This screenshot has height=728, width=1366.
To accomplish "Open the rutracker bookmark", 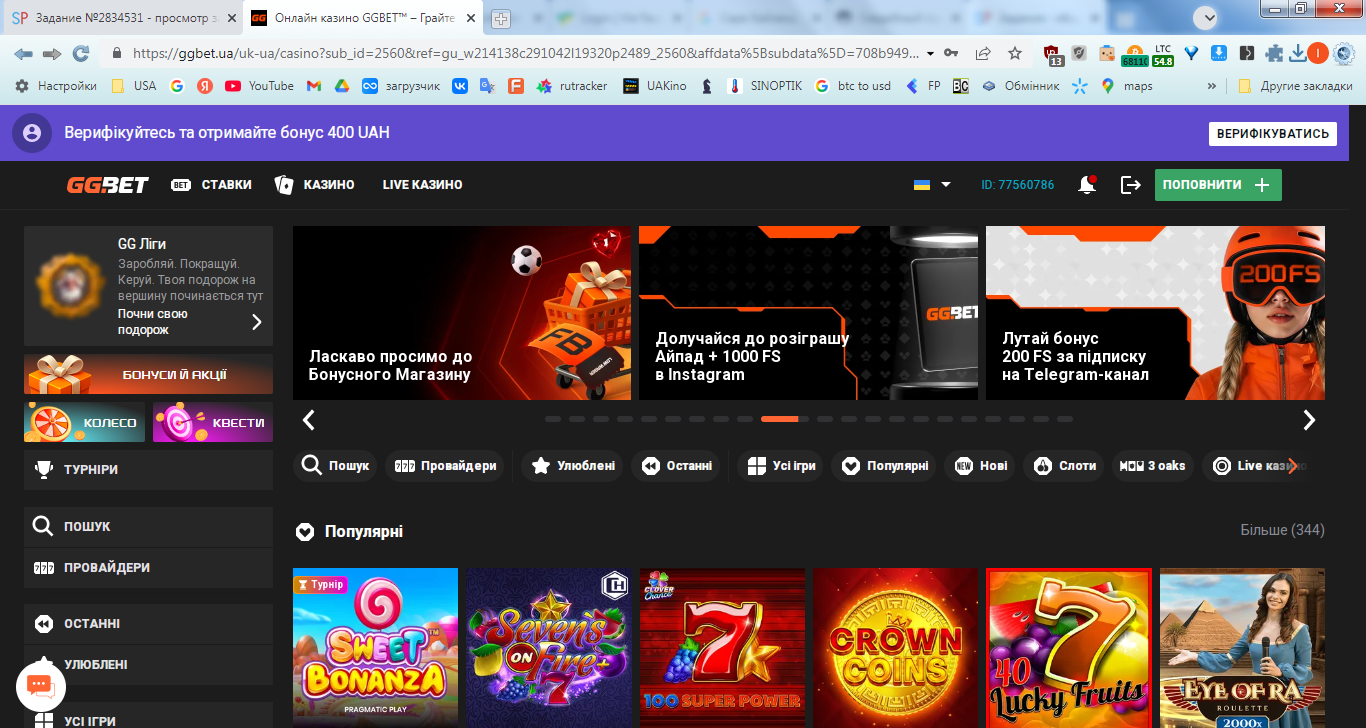I will [572, 86].
